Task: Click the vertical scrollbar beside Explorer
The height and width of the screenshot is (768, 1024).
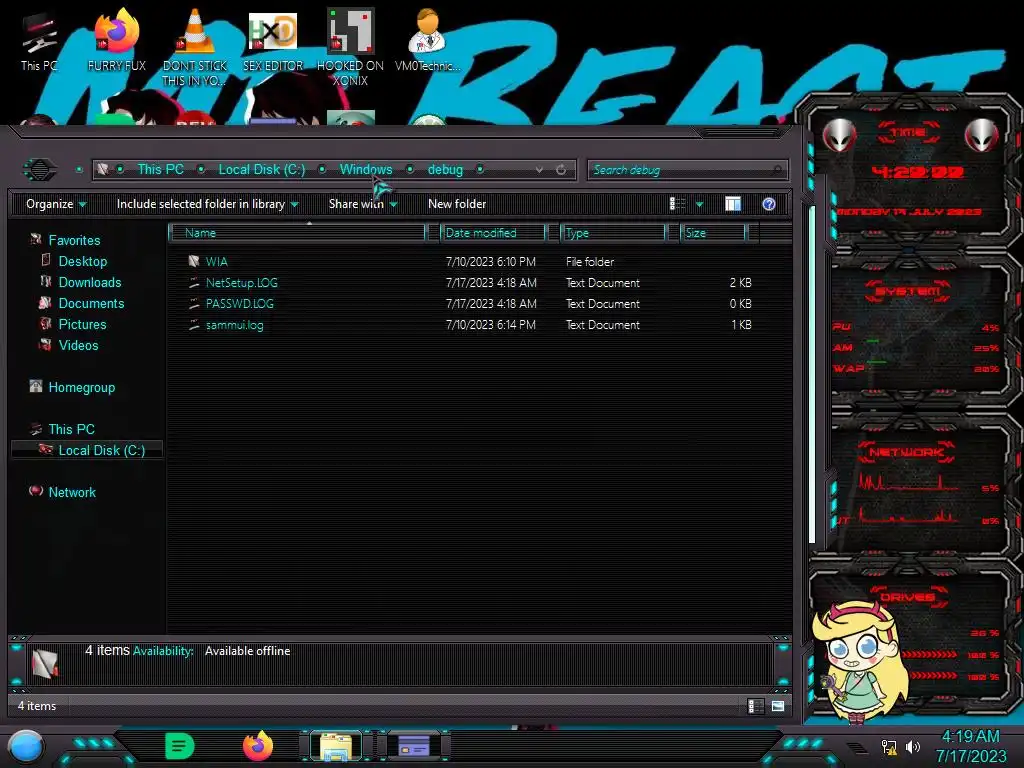Action: (812, 375)
